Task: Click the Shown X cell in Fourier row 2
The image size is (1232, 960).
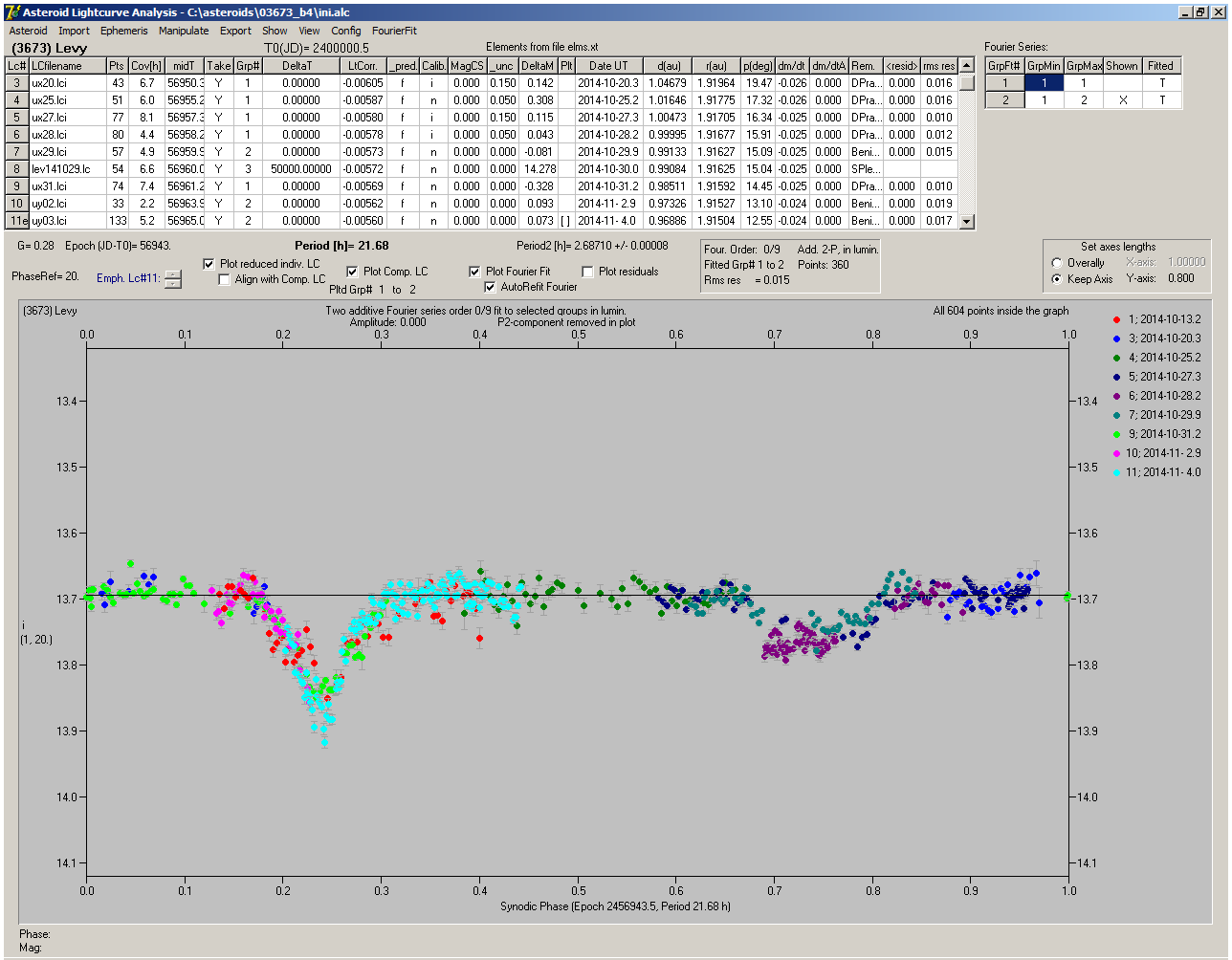Action: pyautogui.click(x=1122, y=100)
